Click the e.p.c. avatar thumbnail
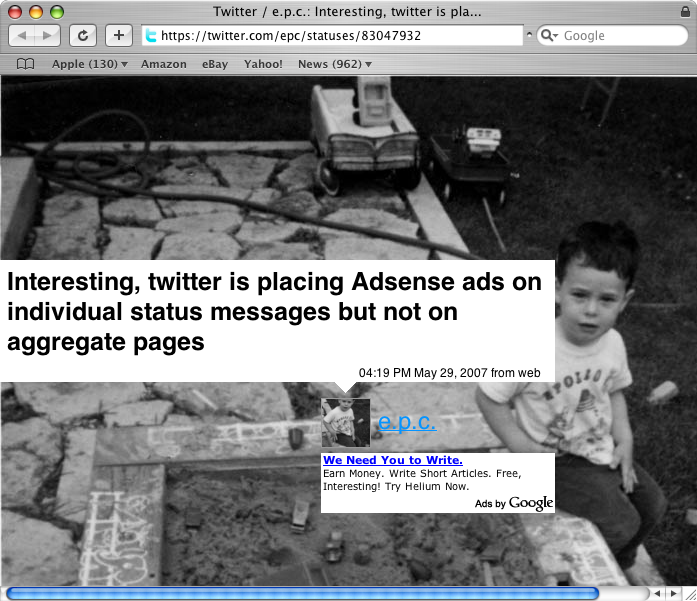This screenshot has height=601, width=697. [x=346, y=423]
